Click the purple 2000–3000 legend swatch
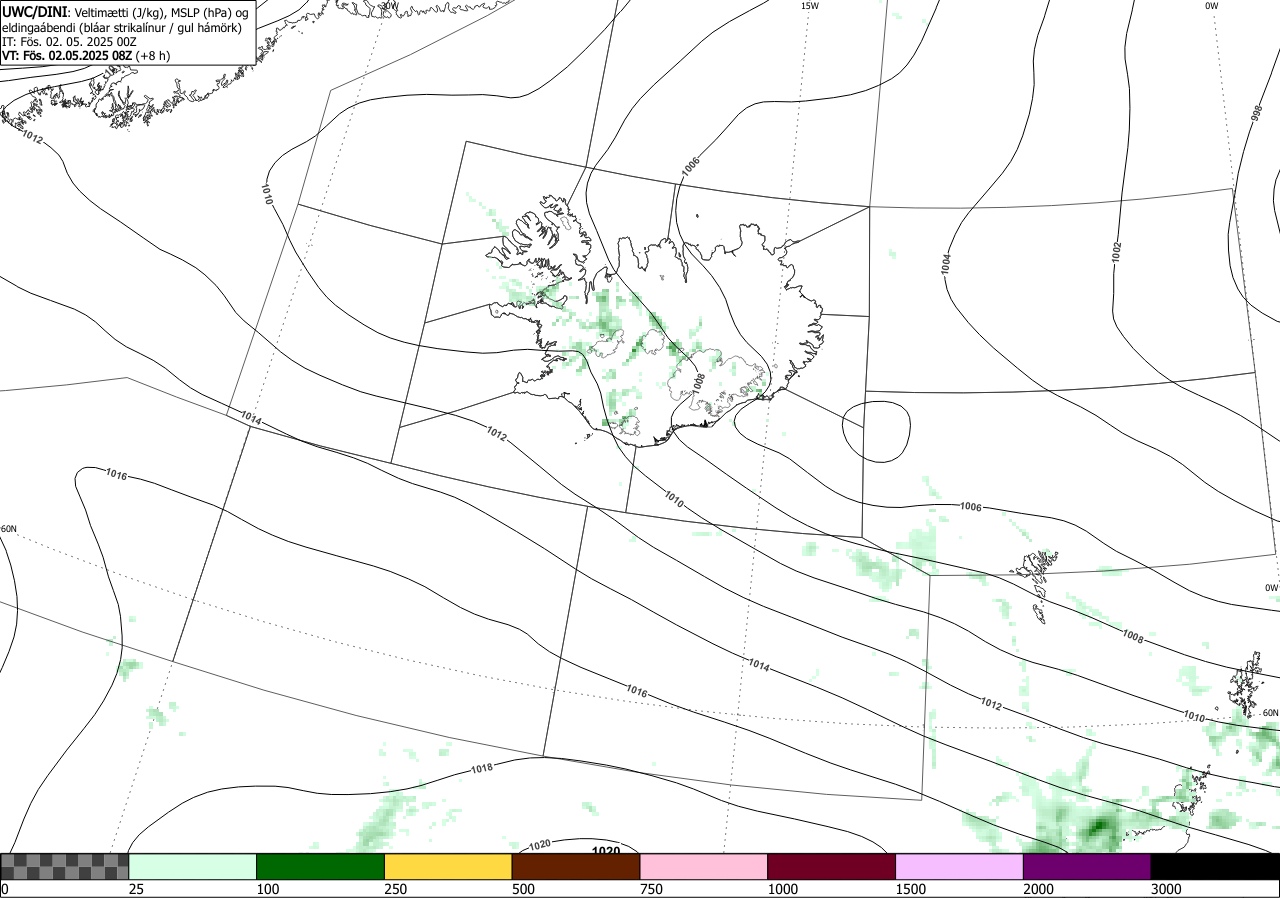Screen dimensions: 1280x898 tap(1087, 866)
